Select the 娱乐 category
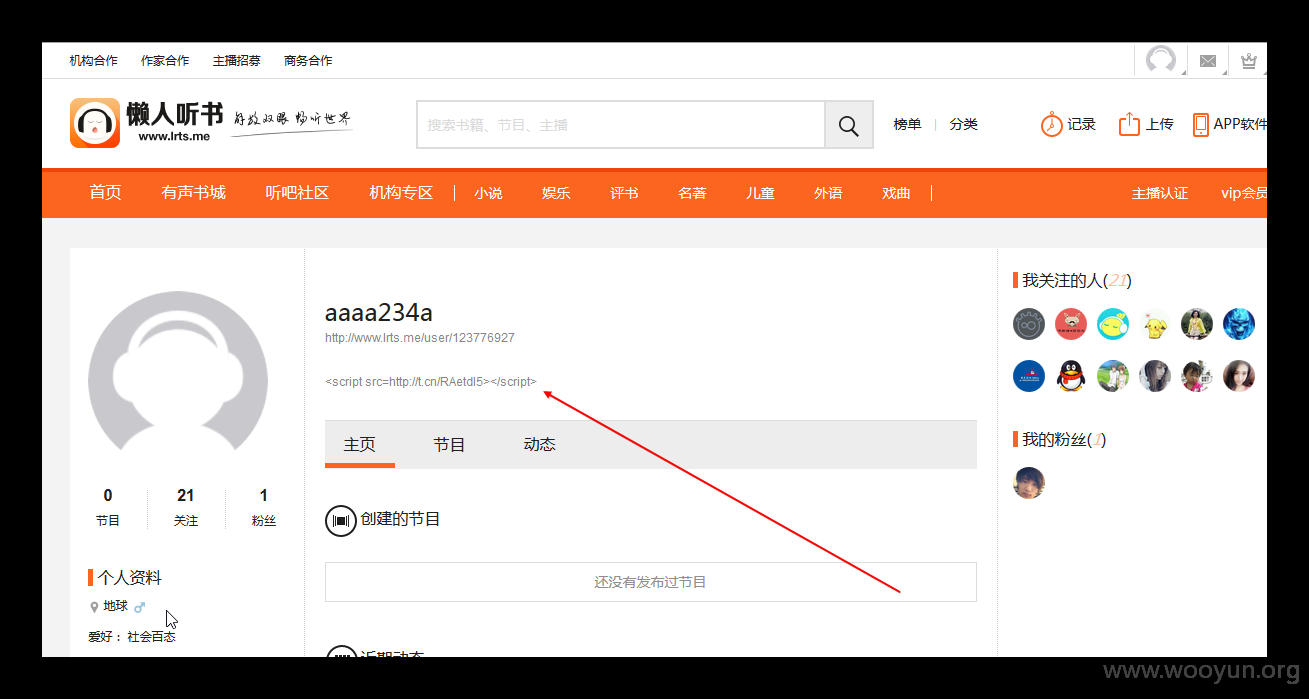 [557, 193]
